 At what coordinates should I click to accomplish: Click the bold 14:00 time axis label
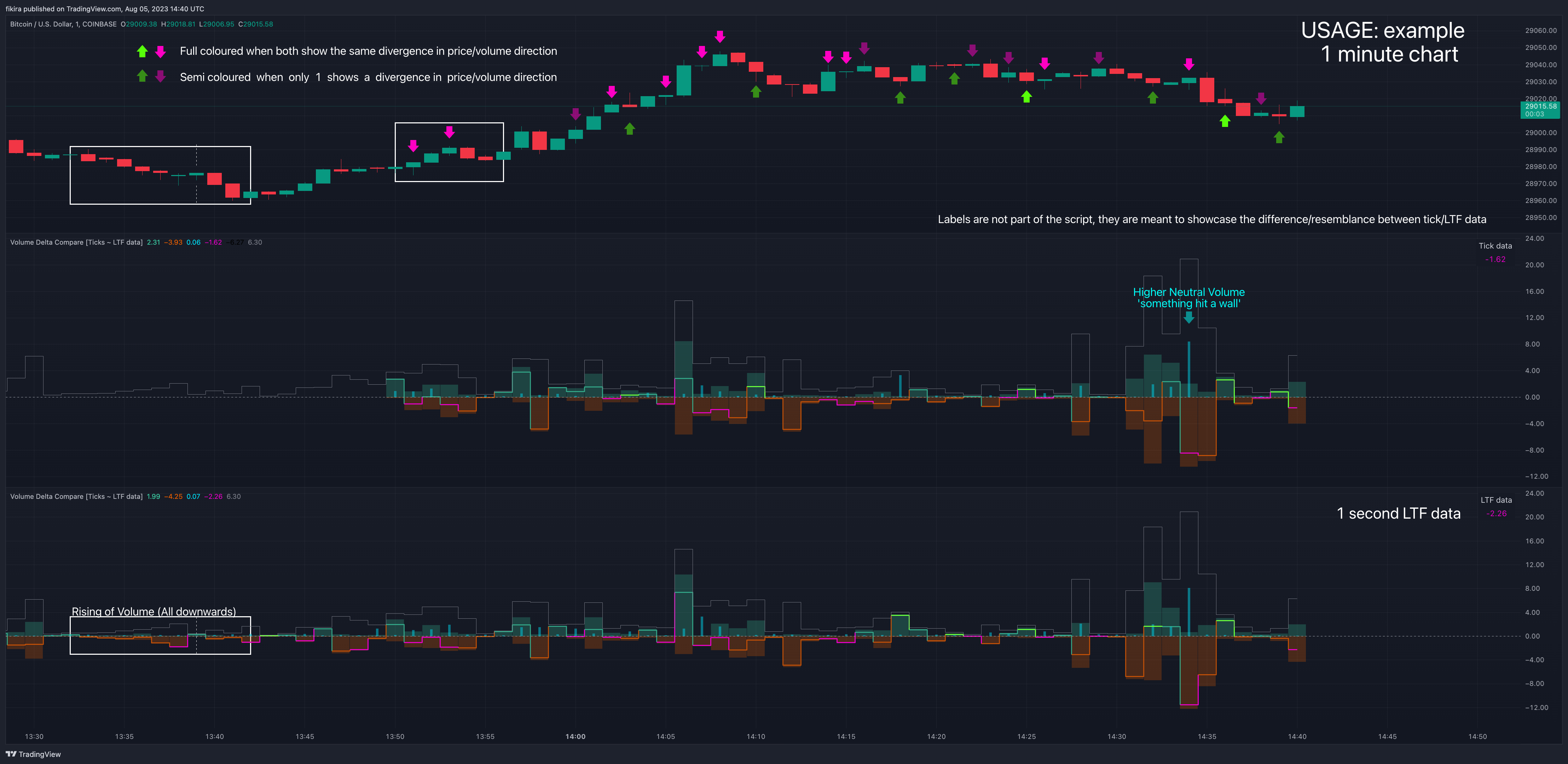coord(575,737)
